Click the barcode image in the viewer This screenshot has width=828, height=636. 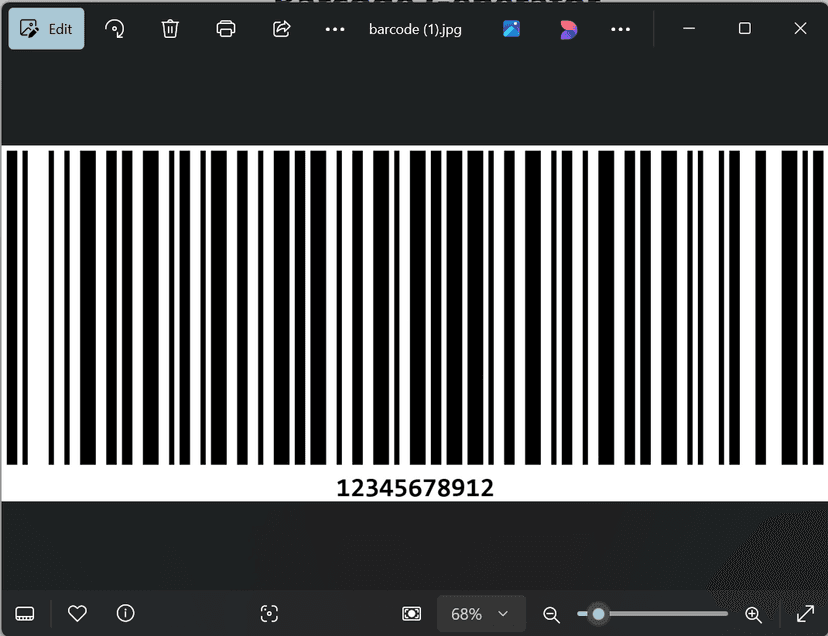(415, 323)
